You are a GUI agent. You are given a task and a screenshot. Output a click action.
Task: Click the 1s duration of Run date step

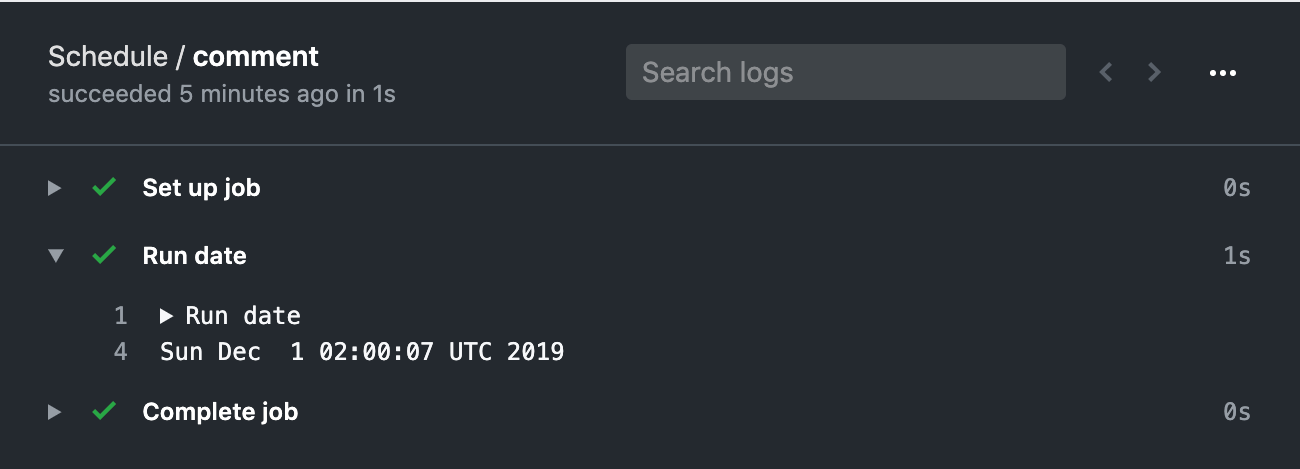(1237, 256)
